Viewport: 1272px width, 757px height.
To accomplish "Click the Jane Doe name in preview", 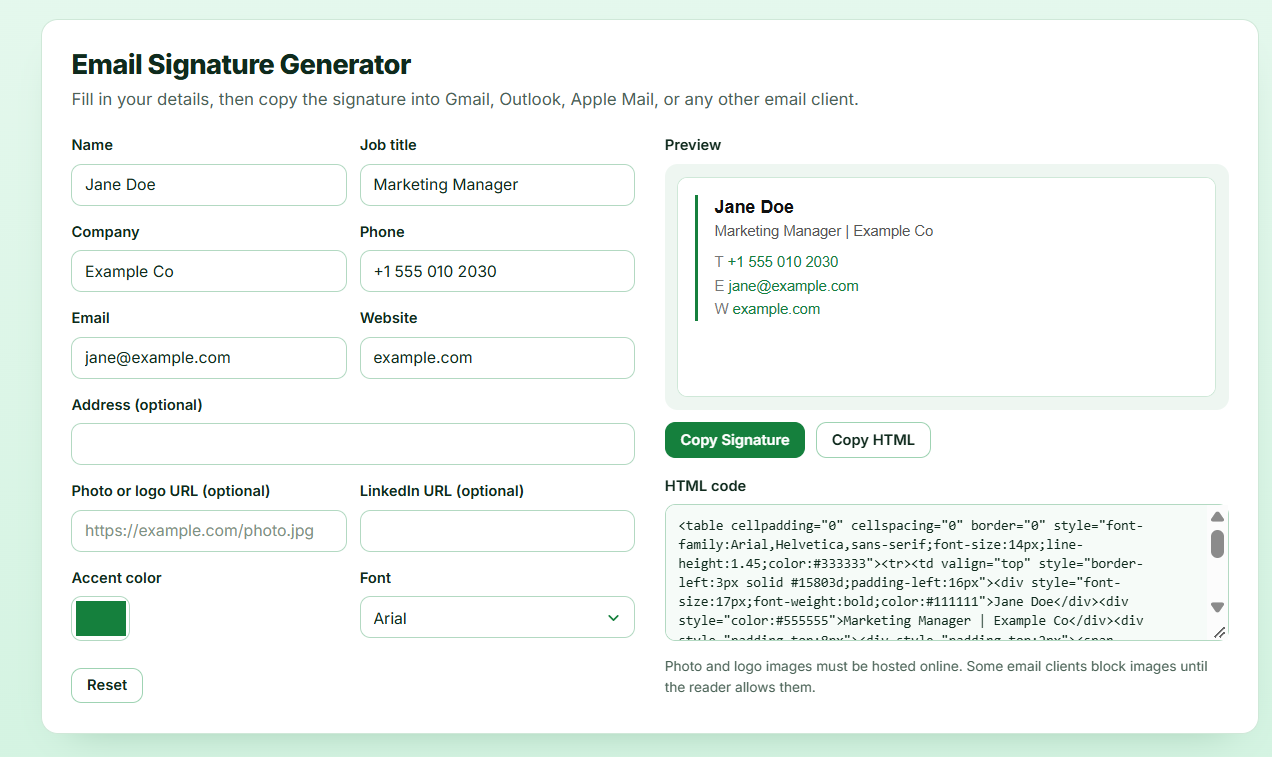I will click(x=754, y=207).
